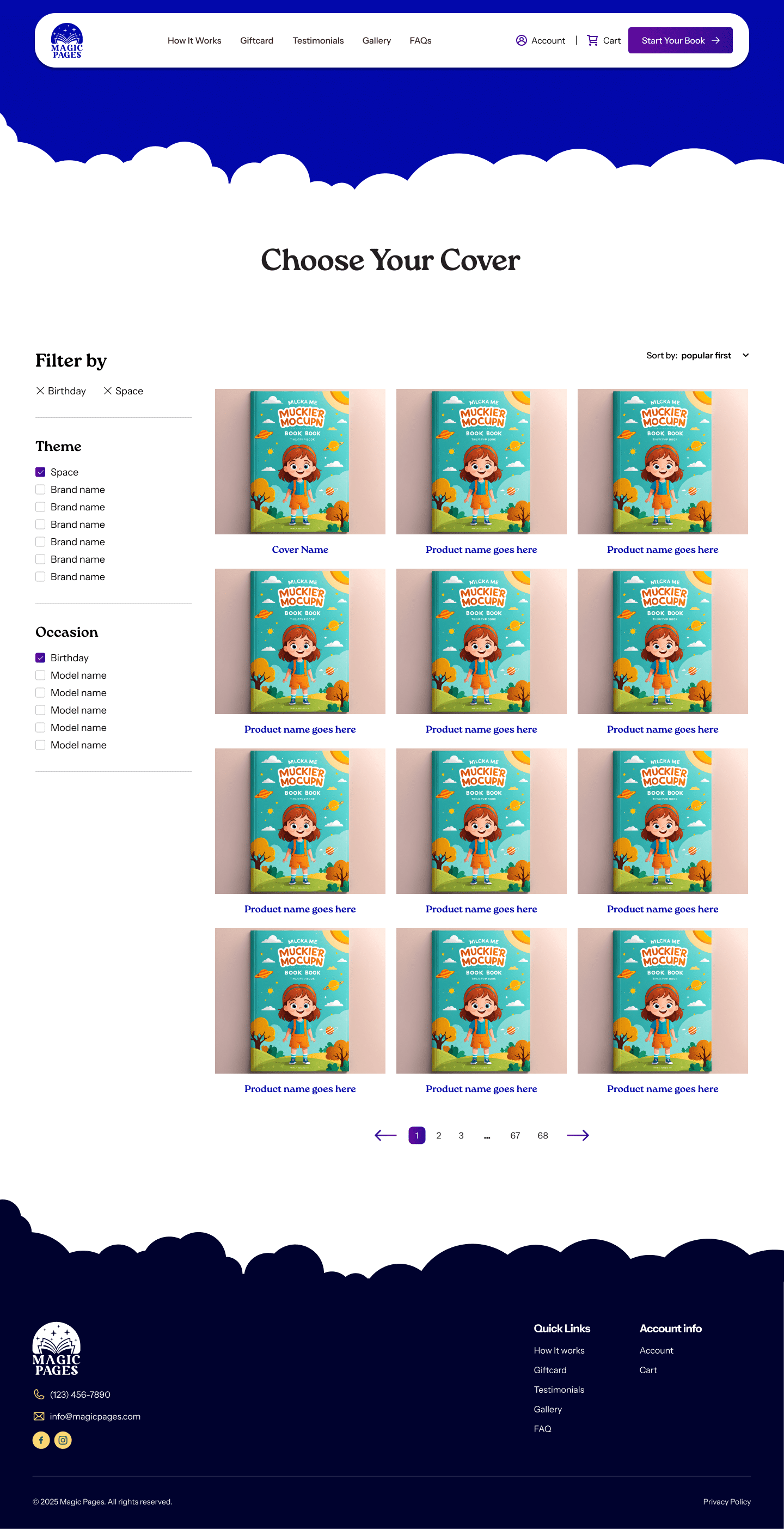Select the Cover Name book thumbnail
This screenshot has width=784, height=1529.
299,461
